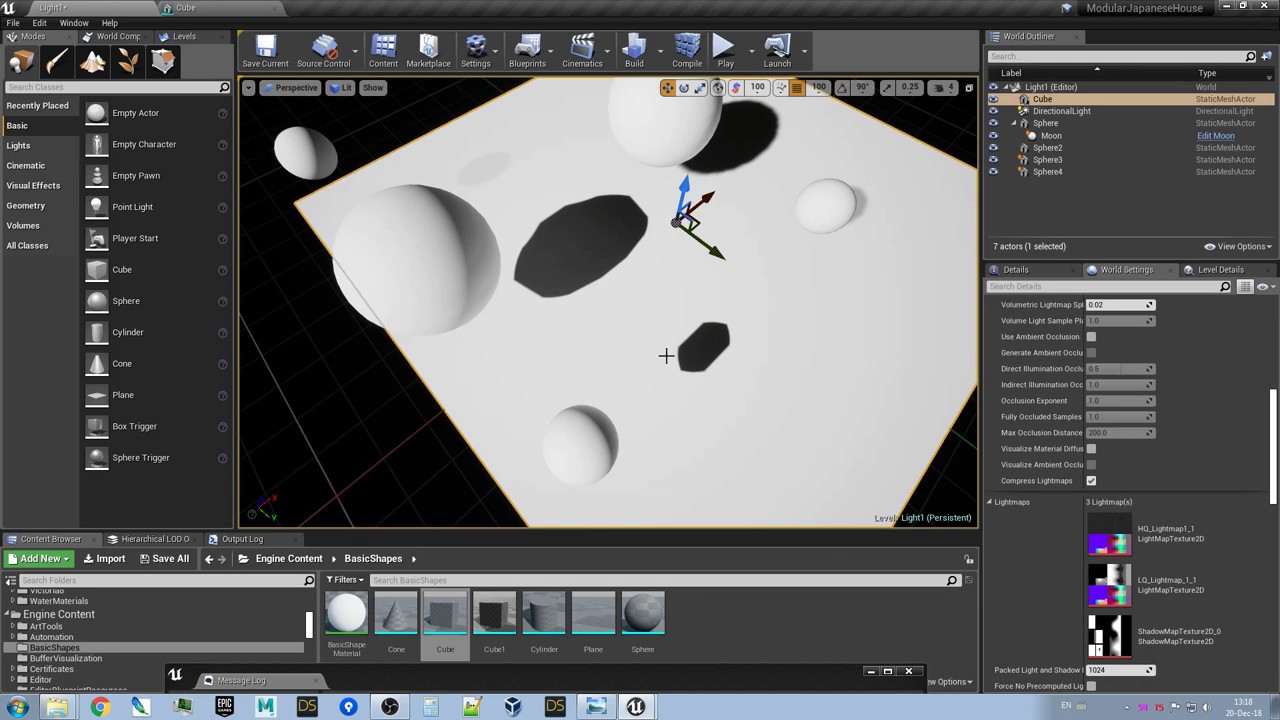Screen dimensions: 1280x720
Task: Open Lit view mode dropdown
Action: point(341,88)
